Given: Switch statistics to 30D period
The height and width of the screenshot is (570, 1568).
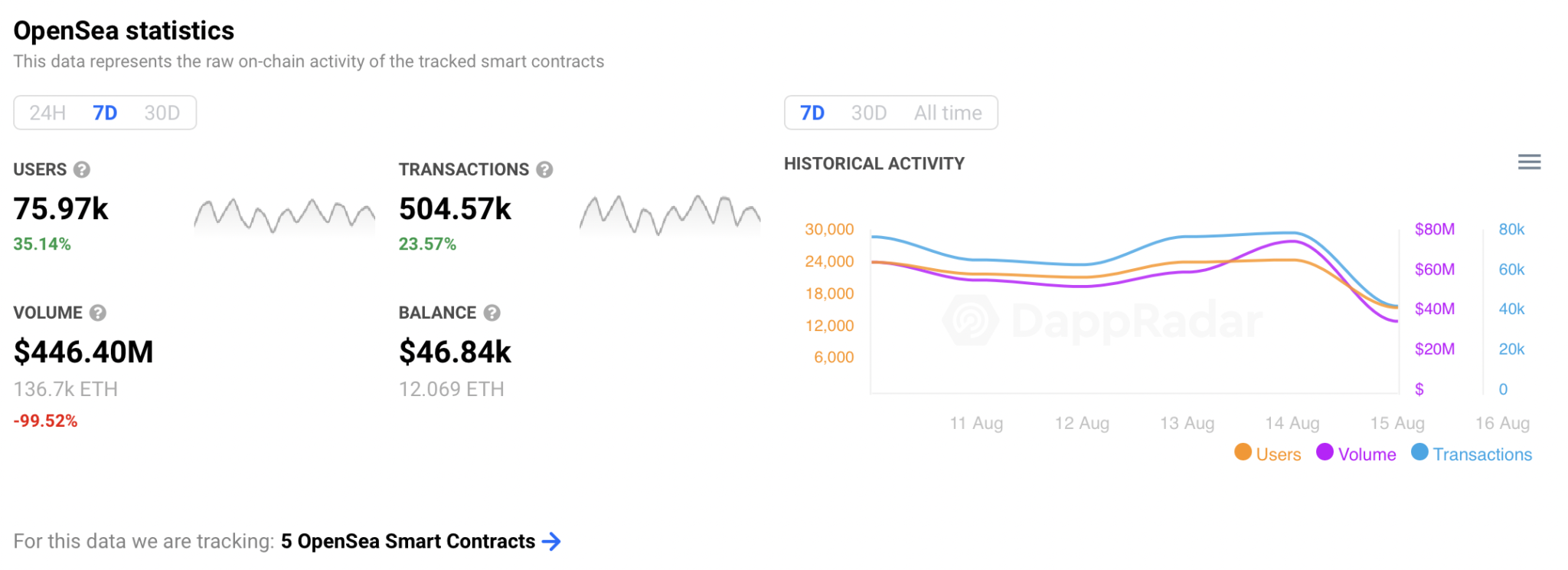Looking at the screenshot, I should click(162, 113).
